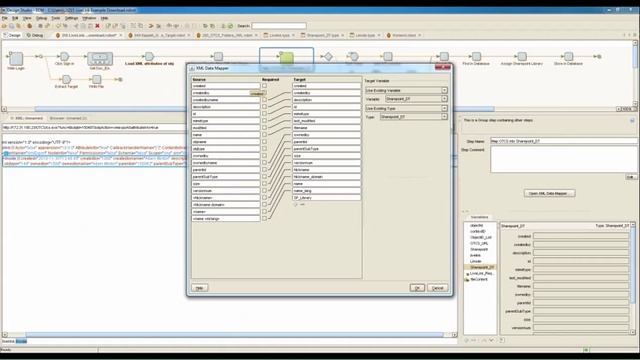Click the variables panel vertical scrollbar
Image resolution: width=640 pixels, height=360 pixels.
pyautogui.click(x=633, y=265)
